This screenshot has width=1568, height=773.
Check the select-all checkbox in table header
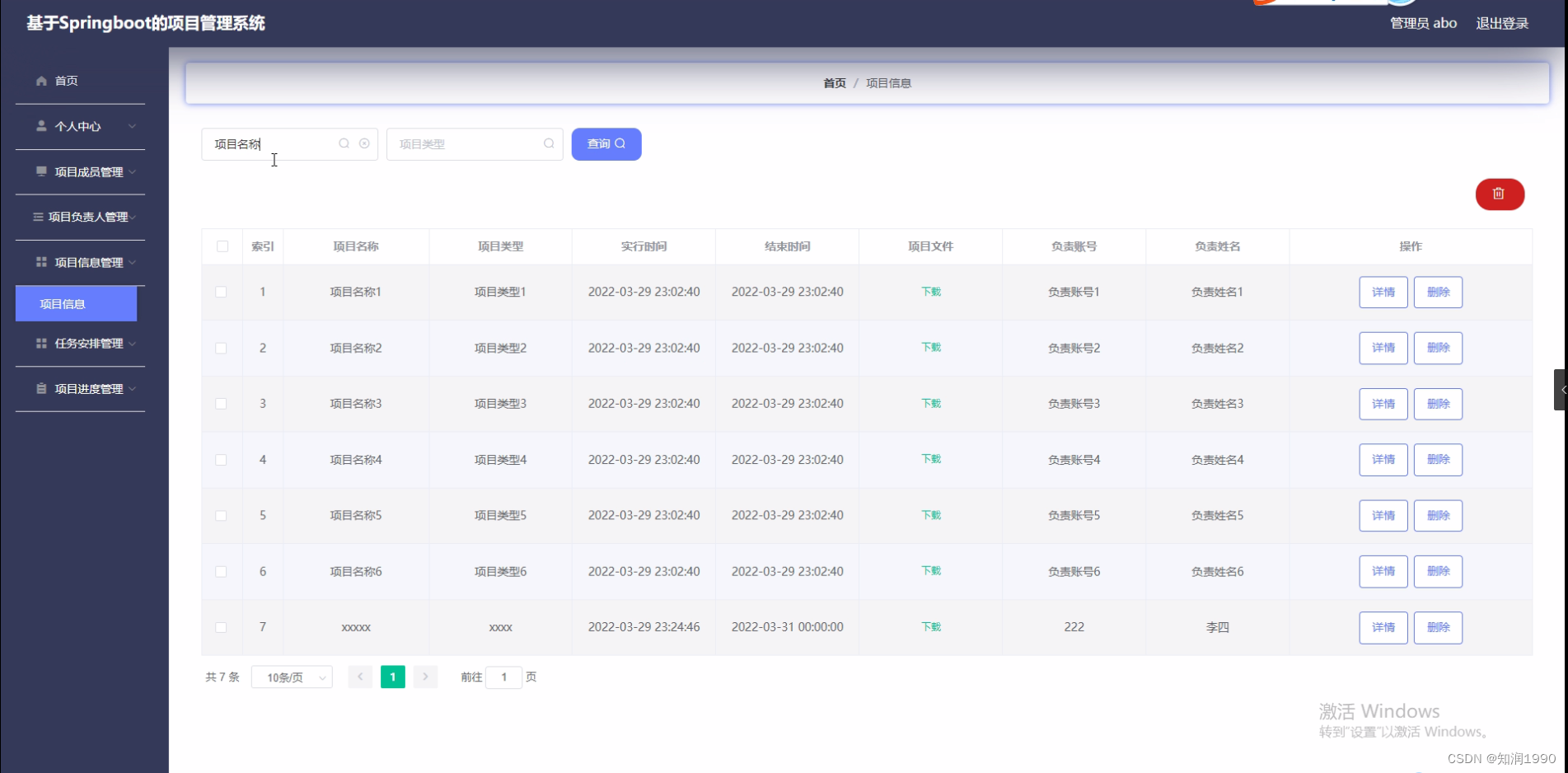coord(221,246)
